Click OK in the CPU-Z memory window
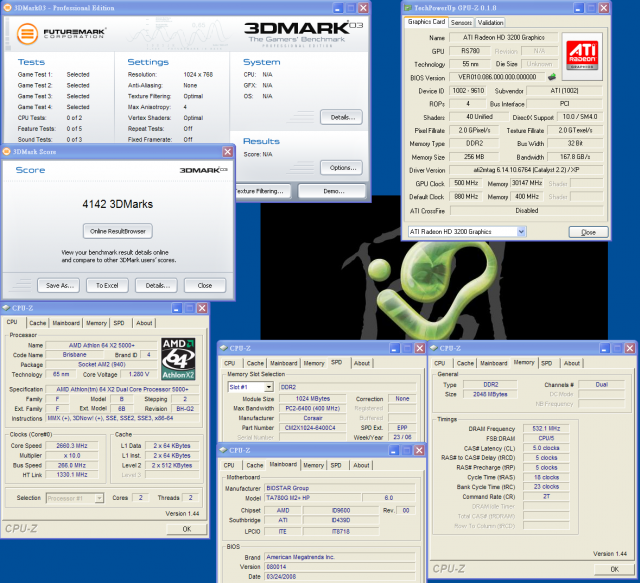640x583 pixels. click(614, 569)
